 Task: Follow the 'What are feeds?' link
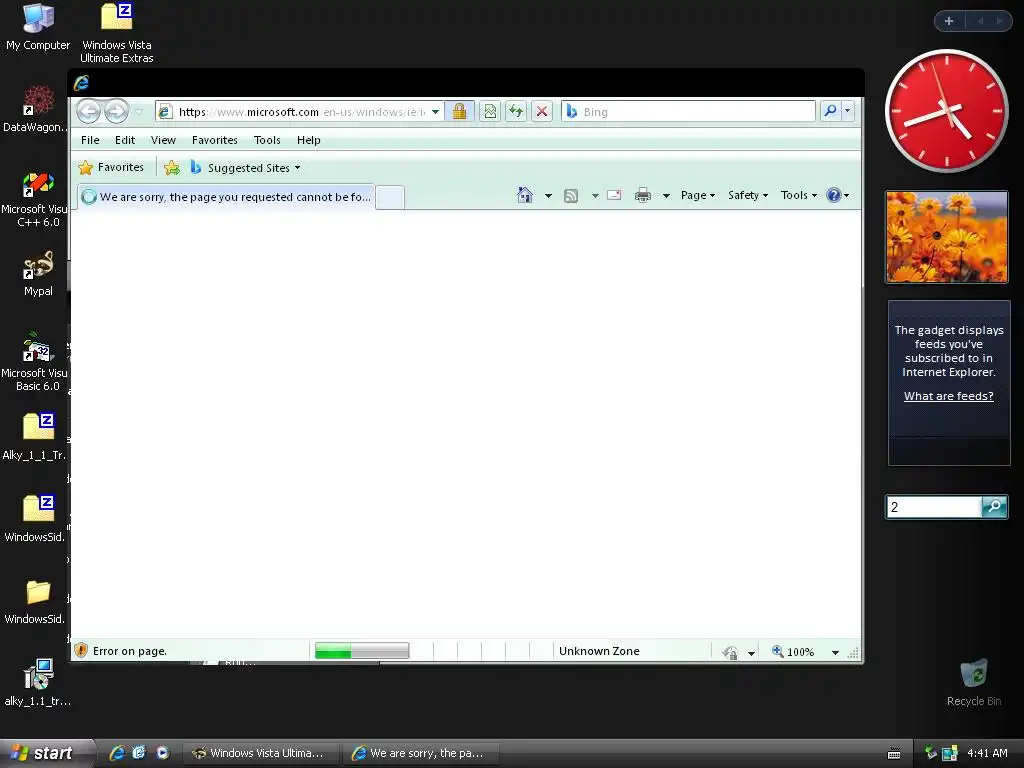[x=948, y=396]
